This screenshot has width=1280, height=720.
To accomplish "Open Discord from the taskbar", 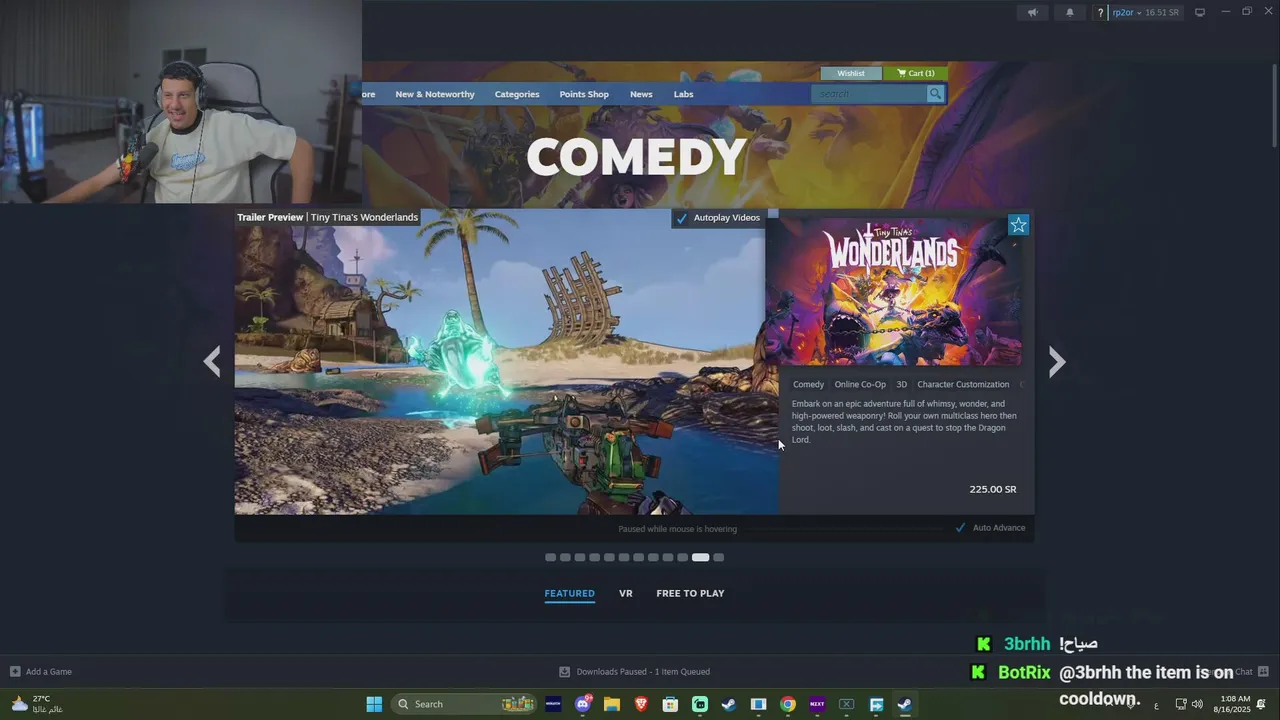I will [583, 704].
